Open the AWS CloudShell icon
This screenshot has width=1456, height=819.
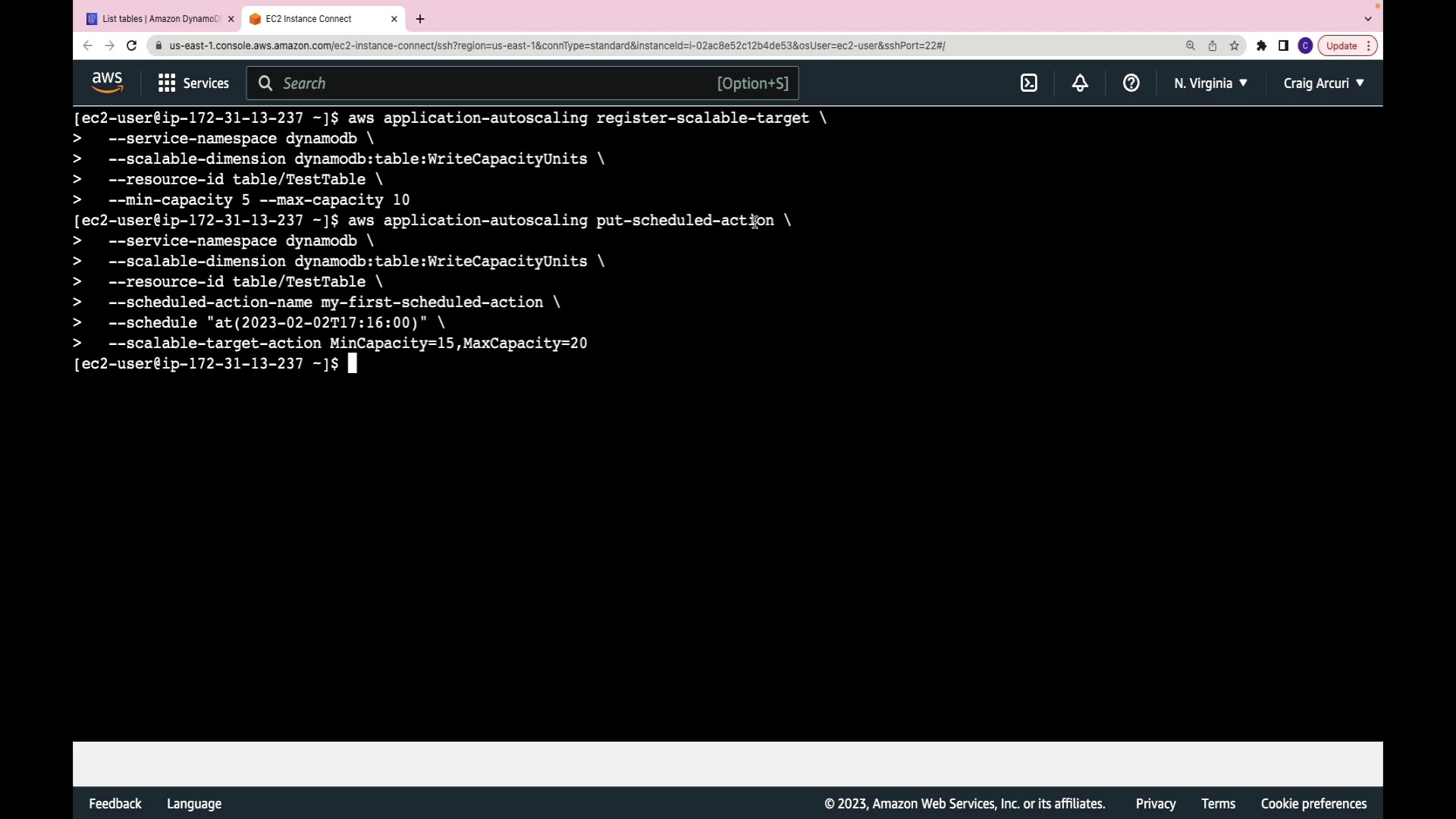(x=1029, y=83)
